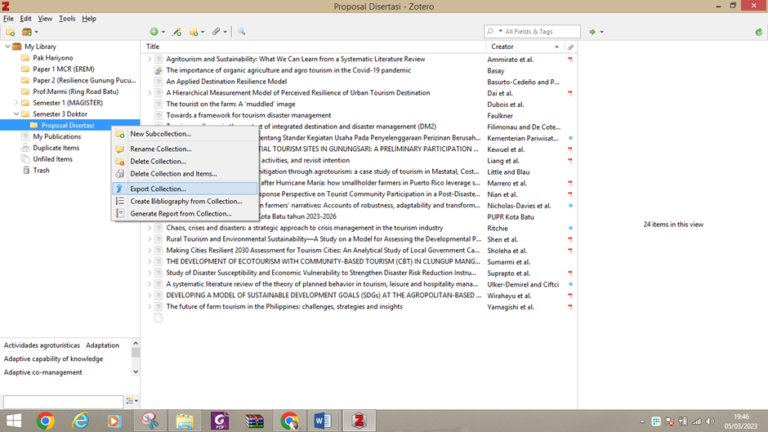Open Microsoft Word from the taskbar
The width and height of the screenshot is (768, 432).
[x=323, y=421]
